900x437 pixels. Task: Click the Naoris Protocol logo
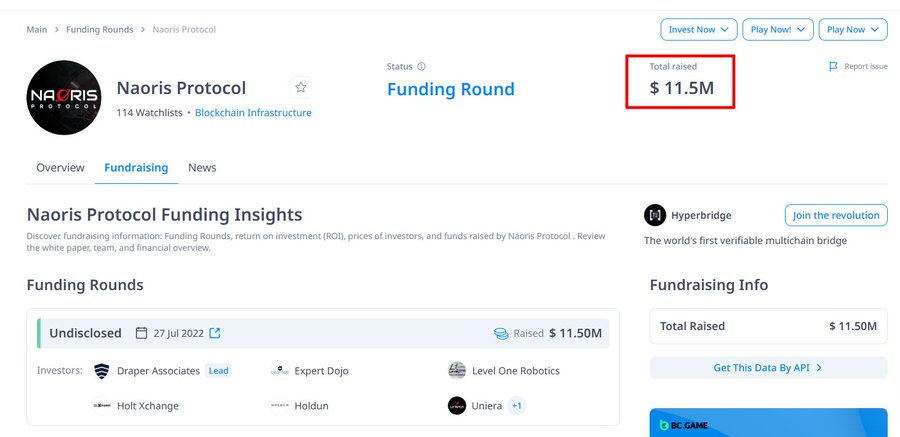click(x=64, y=97)
